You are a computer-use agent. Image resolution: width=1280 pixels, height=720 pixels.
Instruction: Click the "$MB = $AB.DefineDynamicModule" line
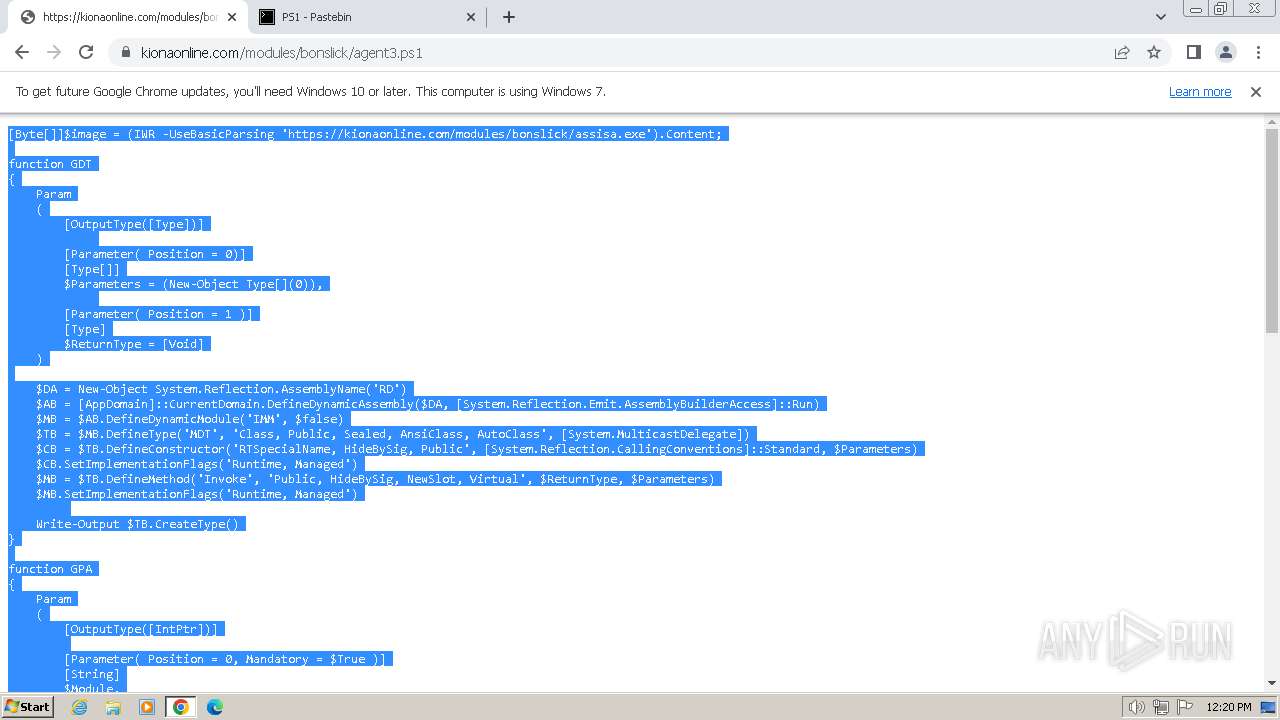[190, 419]
